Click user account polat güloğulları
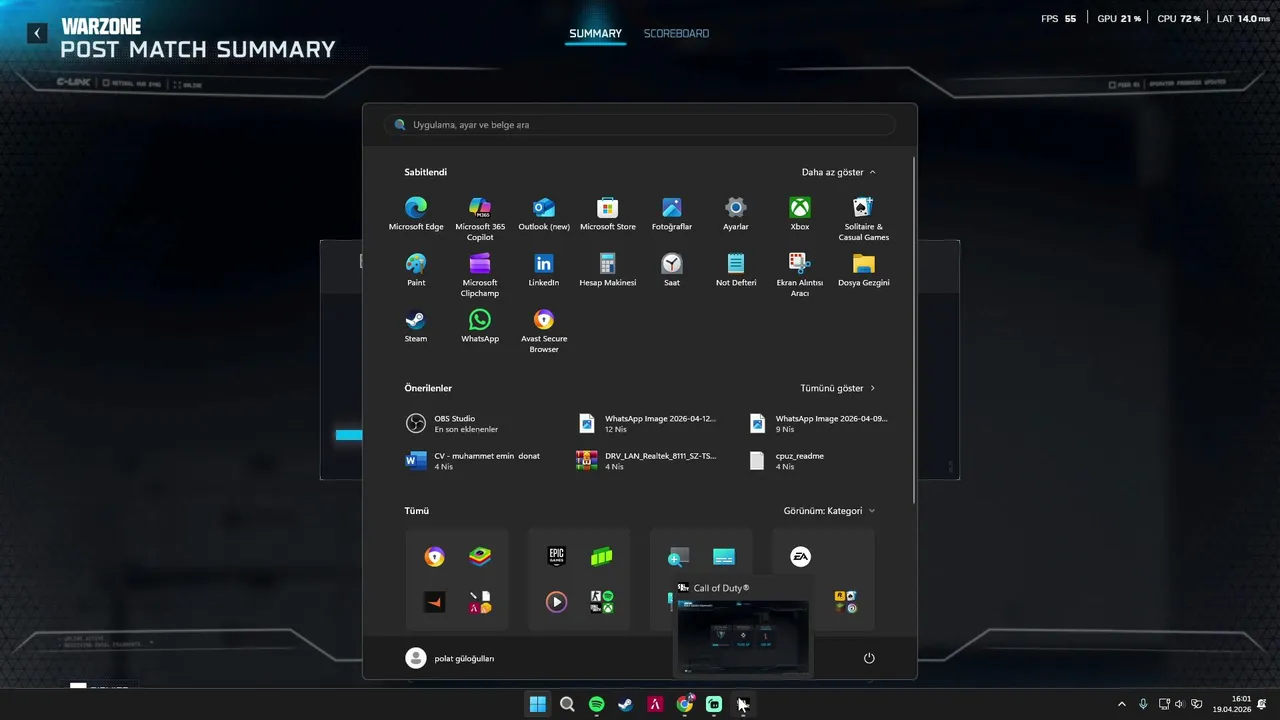Screen dimensions: 1280x720 pyautogui.click(x=450, y=658)
